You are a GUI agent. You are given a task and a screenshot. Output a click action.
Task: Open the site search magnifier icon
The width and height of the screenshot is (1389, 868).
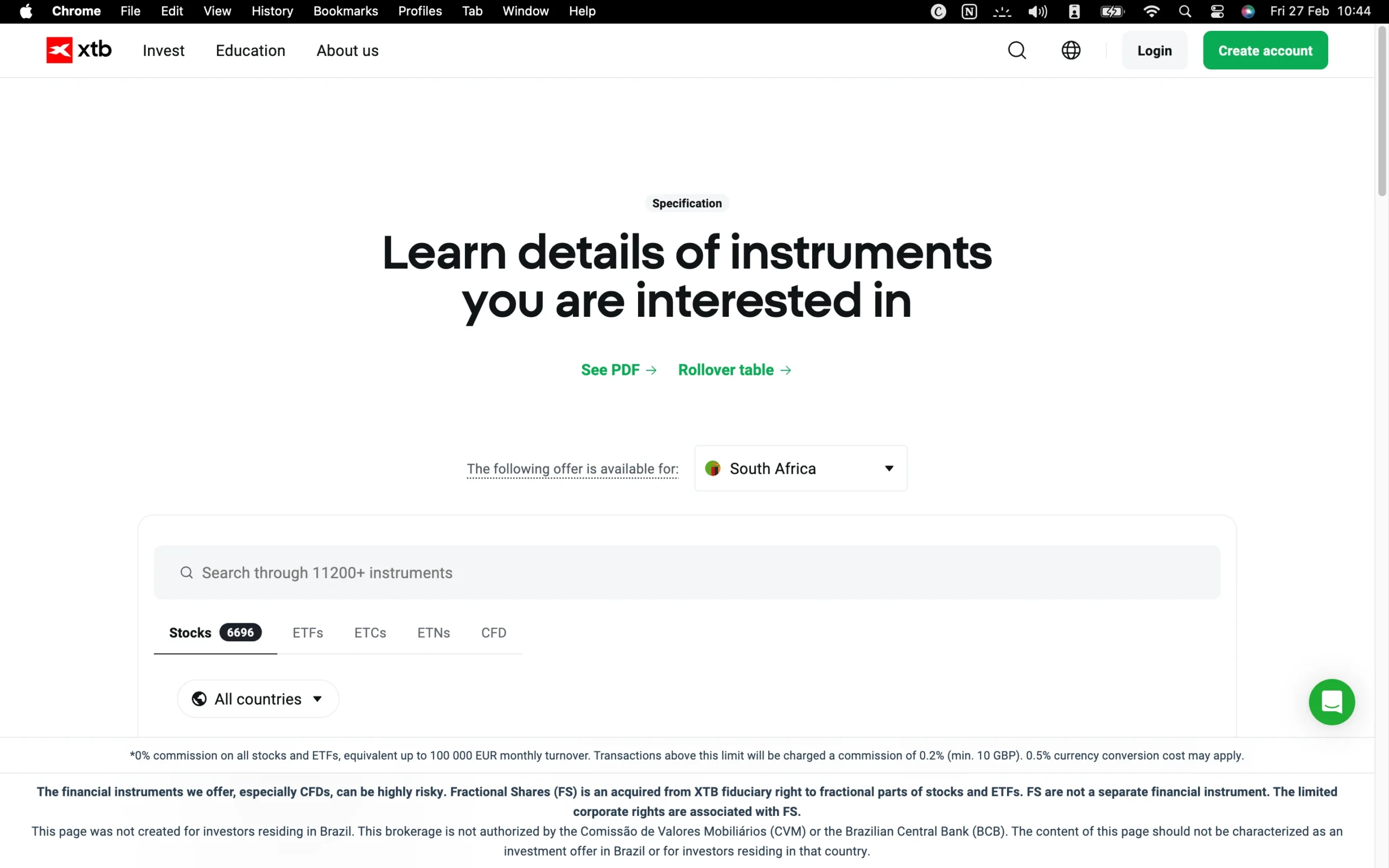(1017, 50)
